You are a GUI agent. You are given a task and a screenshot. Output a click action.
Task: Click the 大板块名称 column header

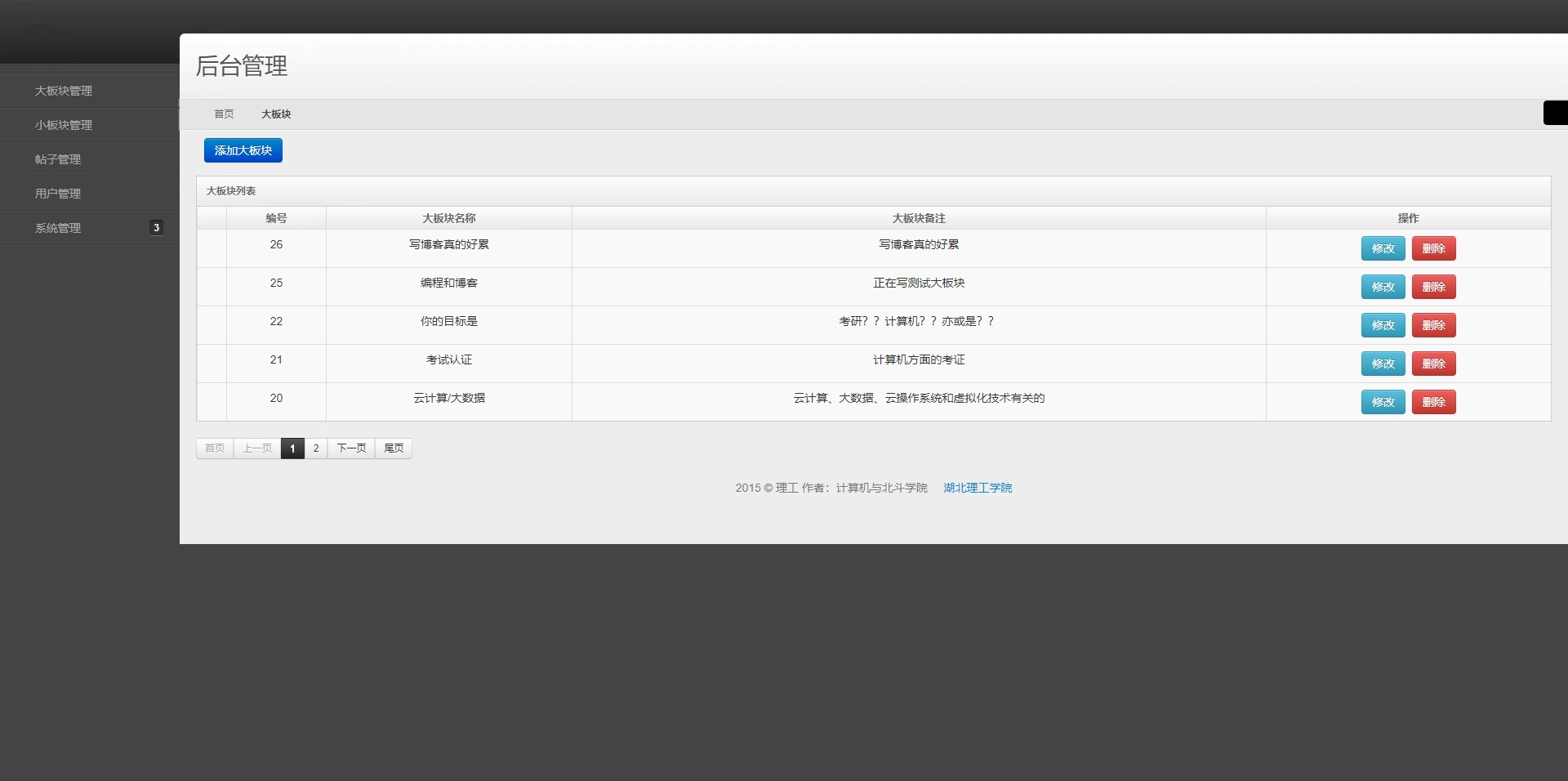(x=449, y=218)
